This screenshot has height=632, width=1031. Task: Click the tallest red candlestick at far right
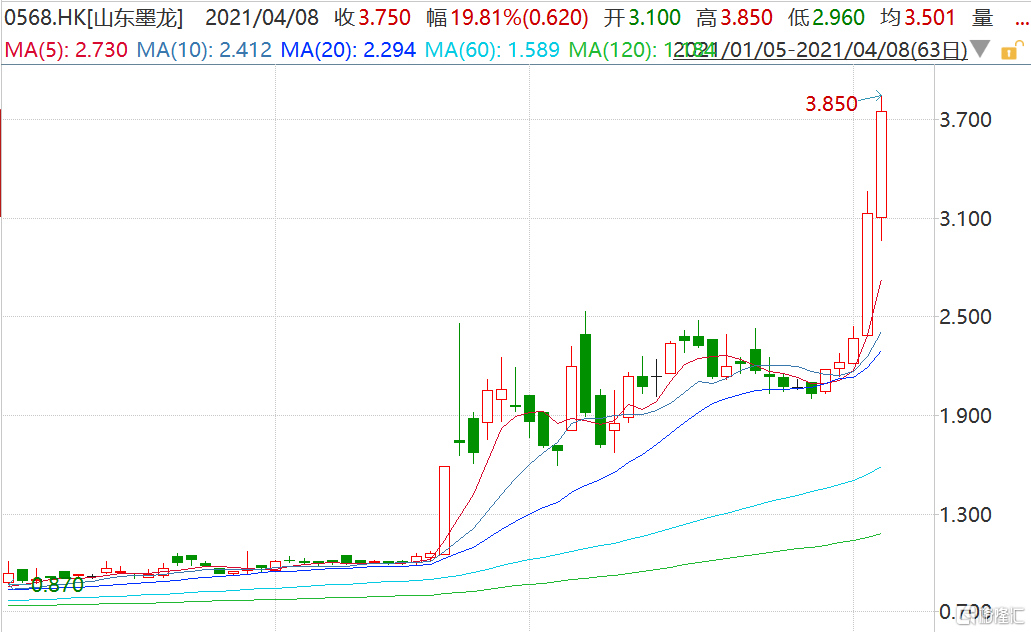tap(881, 164)
